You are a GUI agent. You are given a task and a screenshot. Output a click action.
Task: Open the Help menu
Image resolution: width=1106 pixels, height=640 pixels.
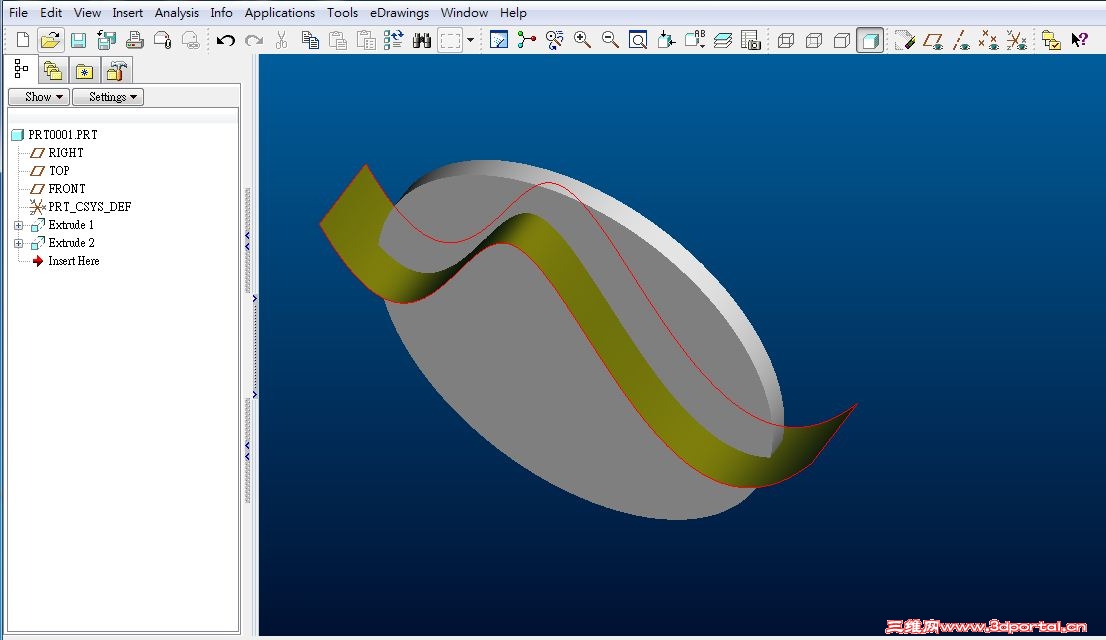coord(514,13)
